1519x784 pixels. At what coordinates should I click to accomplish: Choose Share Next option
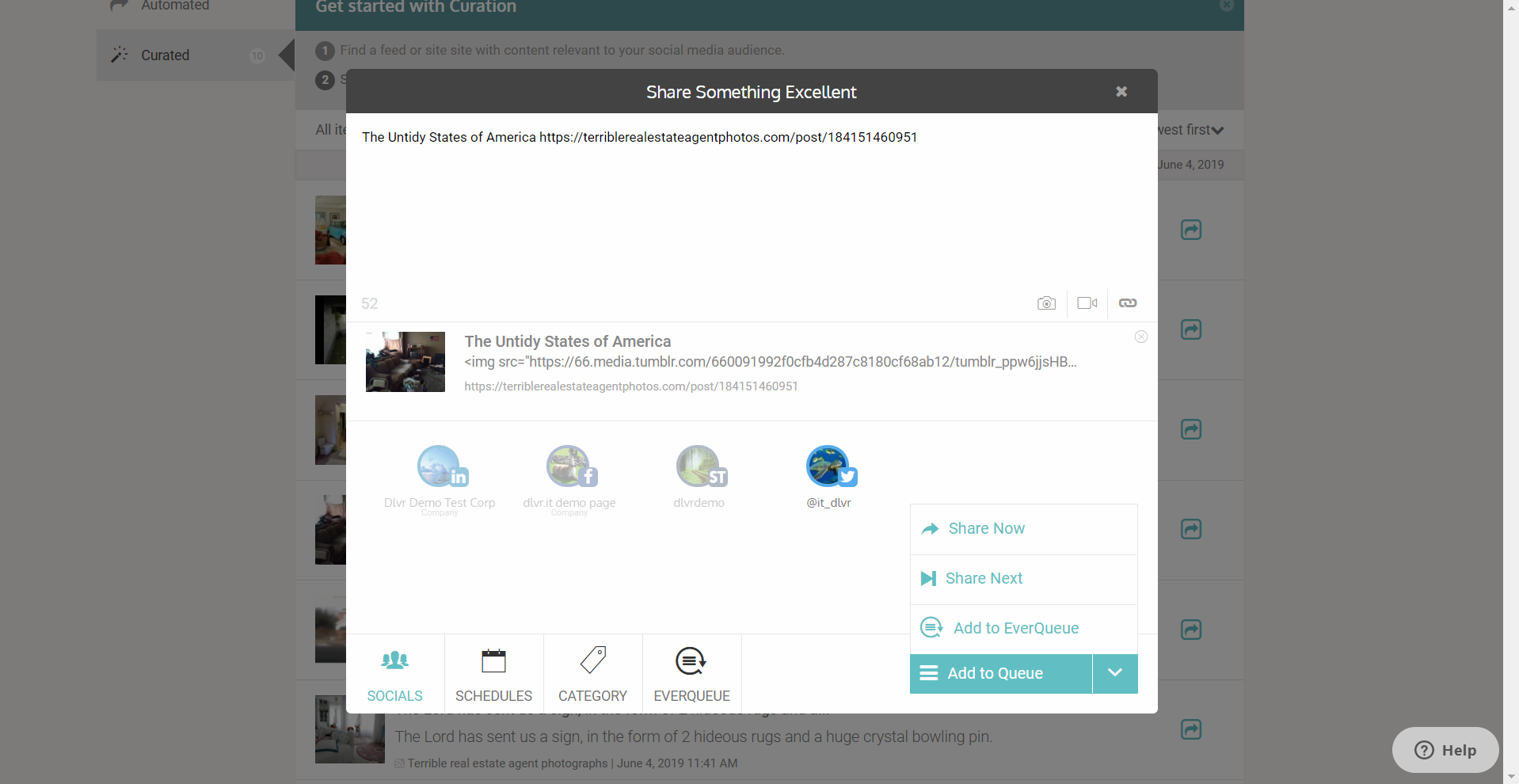(x=1023, y=579)
